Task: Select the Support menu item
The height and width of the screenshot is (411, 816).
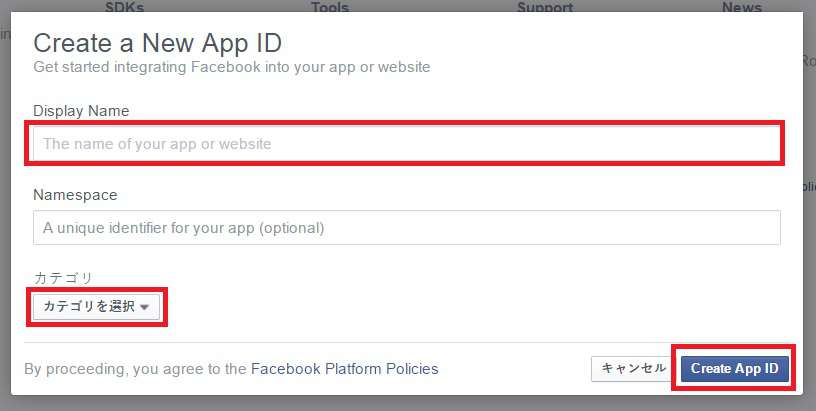Action: coord(544,7)
